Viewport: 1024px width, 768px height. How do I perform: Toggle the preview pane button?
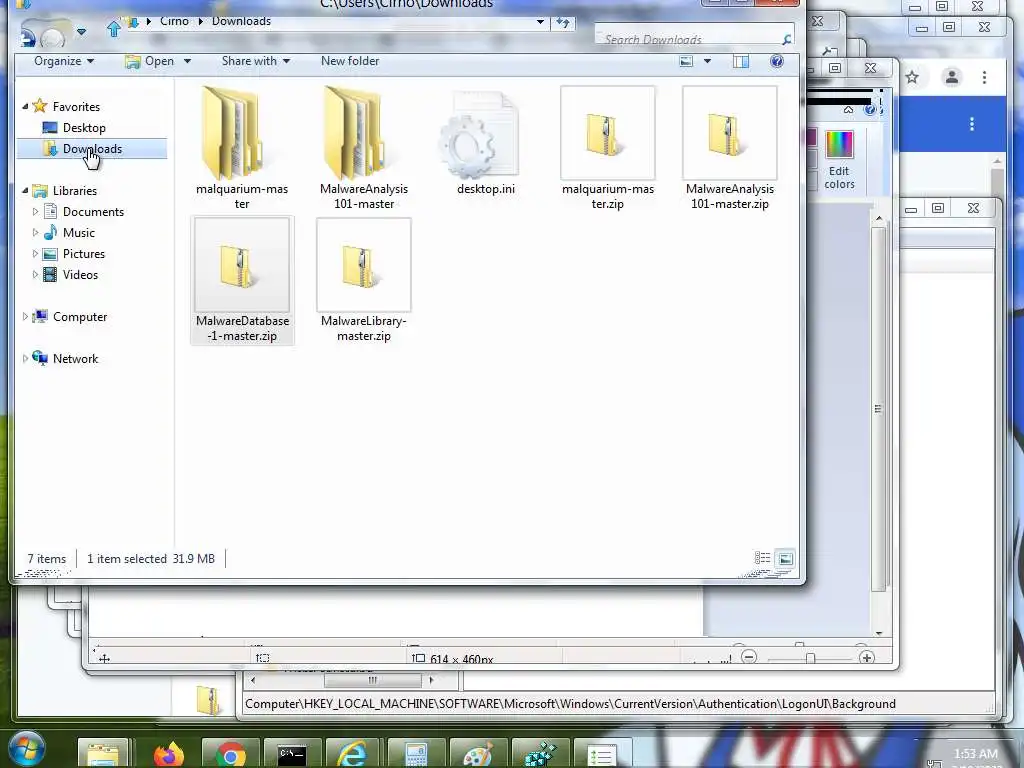coord(741,61)
